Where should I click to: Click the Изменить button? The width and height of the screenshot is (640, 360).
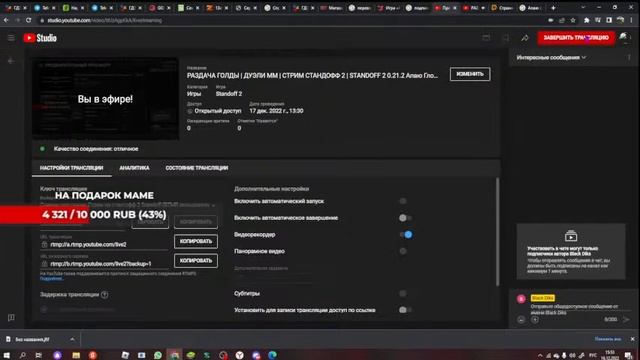[x=470, y=74]
